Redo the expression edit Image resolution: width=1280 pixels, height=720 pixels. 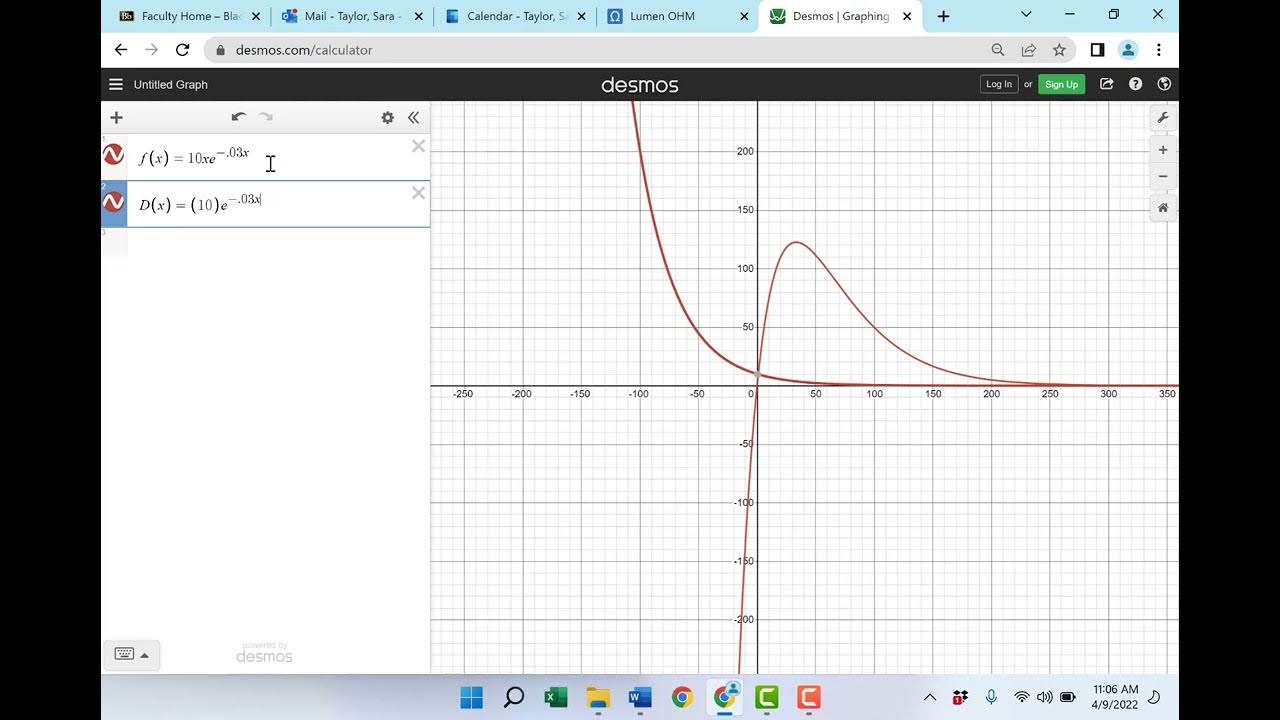266,117
